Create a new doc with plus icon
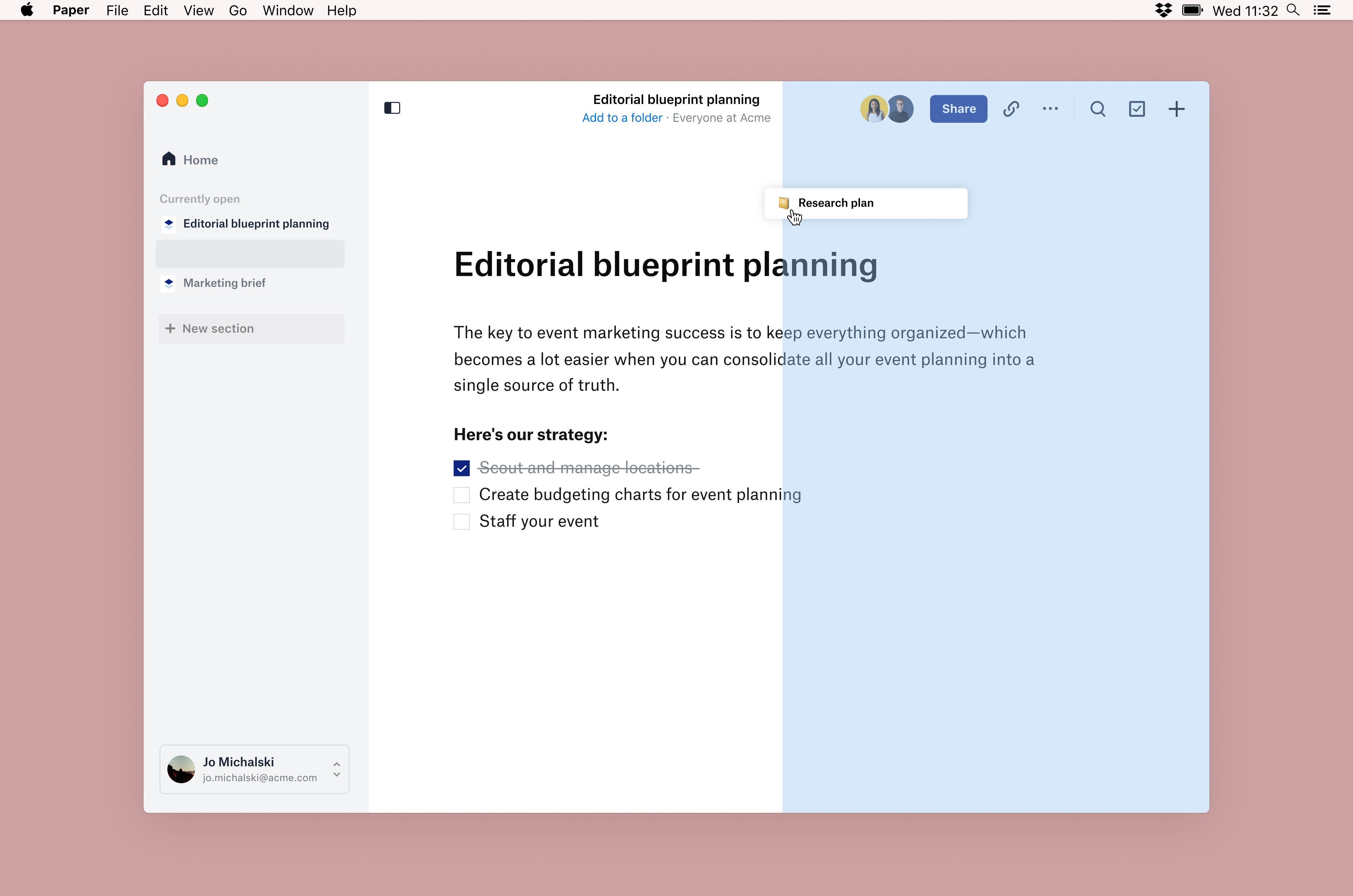Image resolution: width=1353 pixels, height=896 pixels. (1176, 109)
